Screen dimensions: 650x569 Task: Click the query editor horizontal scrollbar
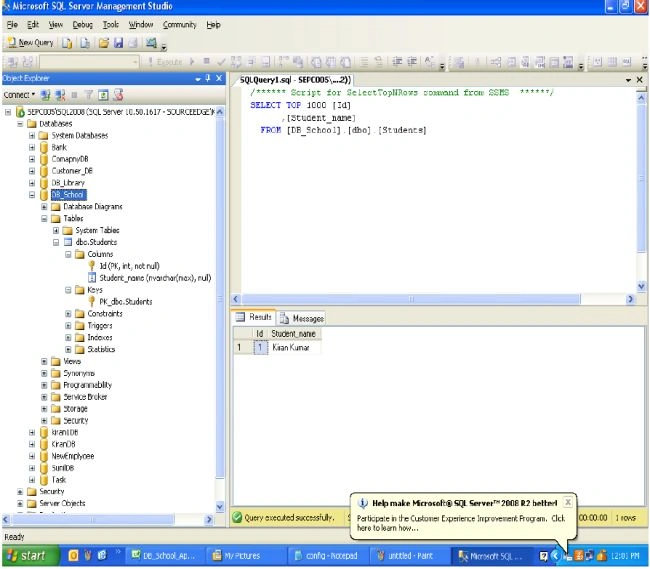click(x=431, y=299)
